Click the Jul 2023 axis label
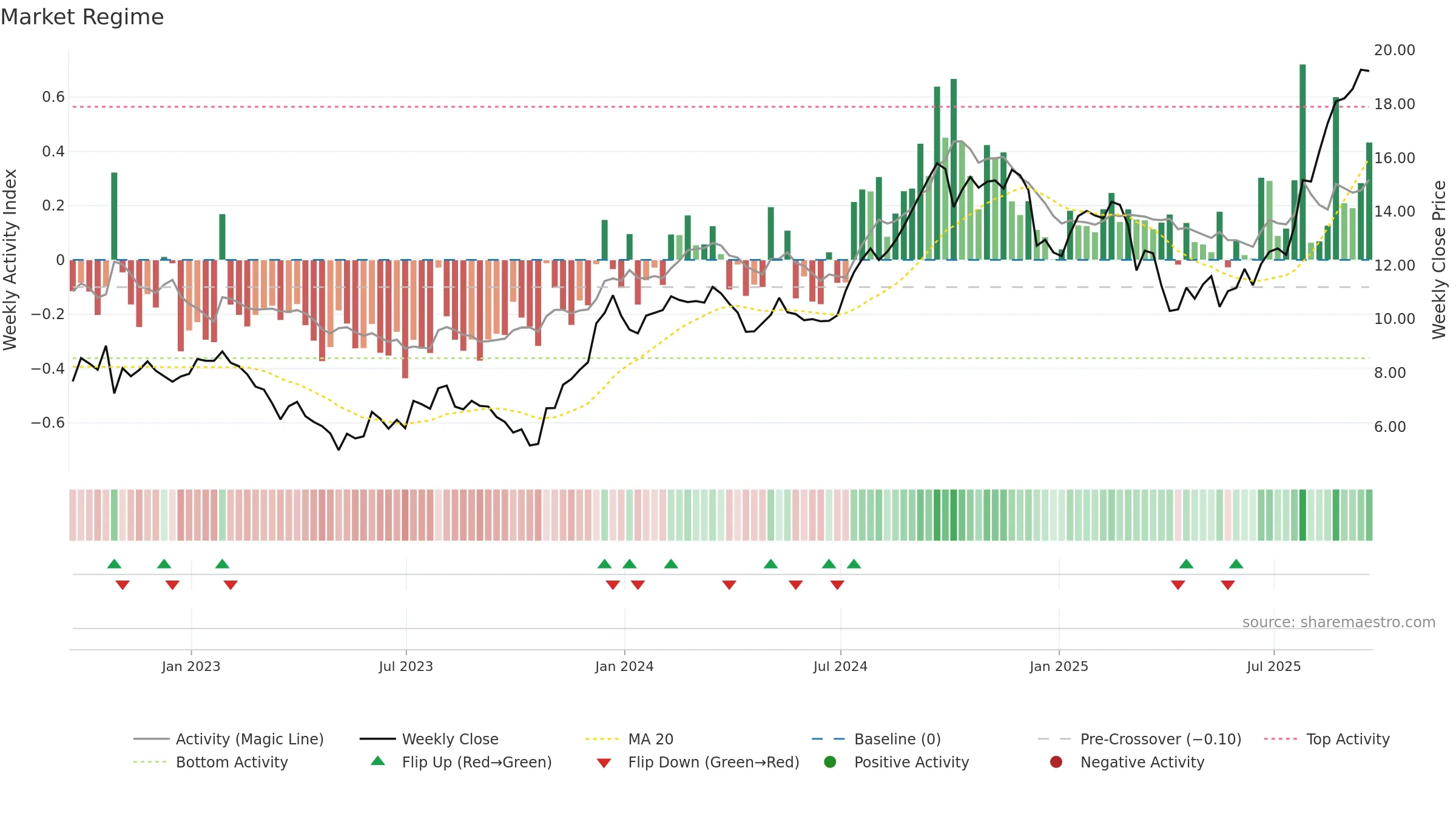1456x819 pixels. [x=406, y=666]
